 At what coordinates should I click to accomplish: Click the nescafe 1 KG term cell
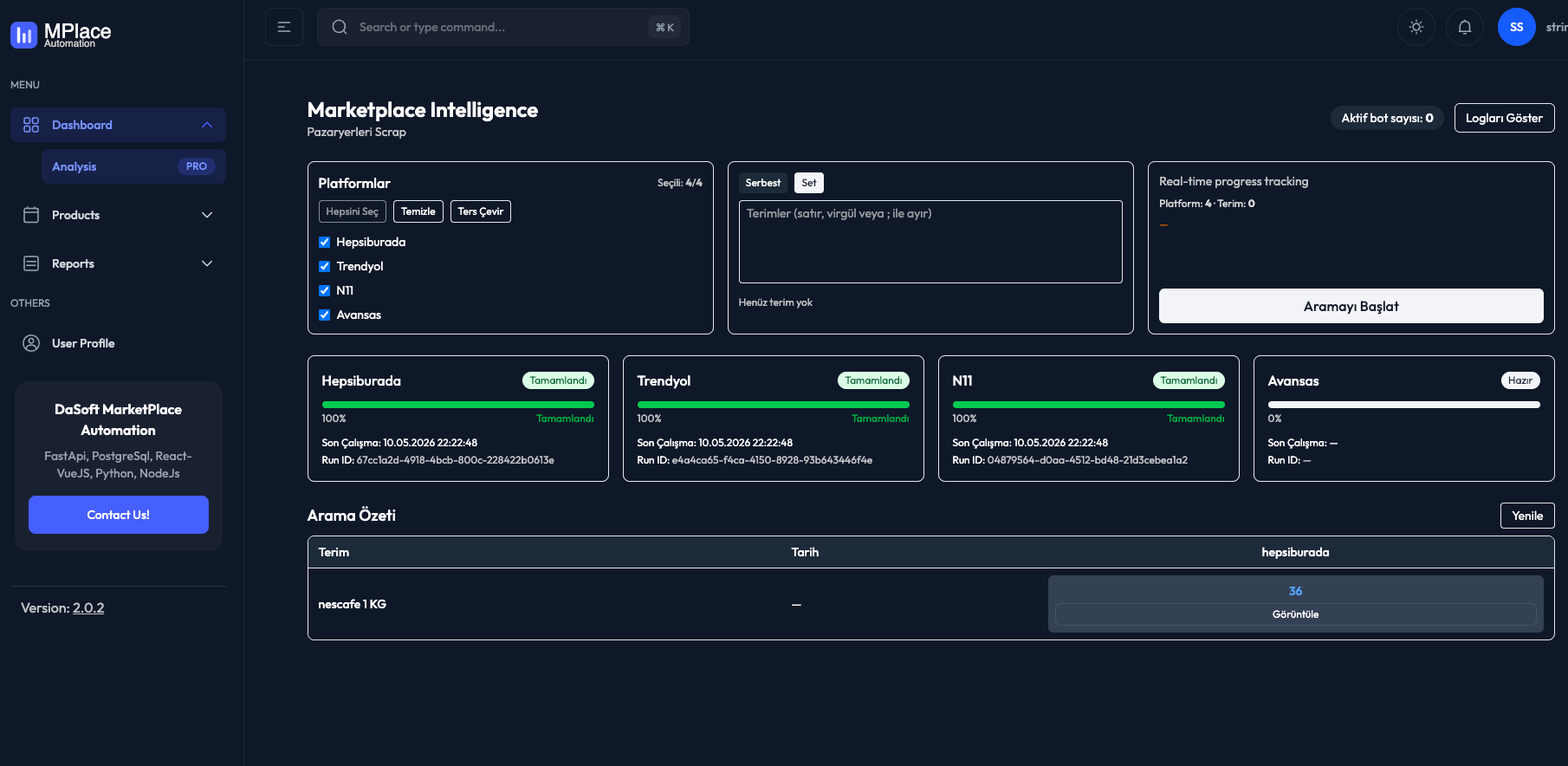pyautogui.click(x=353, y=604)
